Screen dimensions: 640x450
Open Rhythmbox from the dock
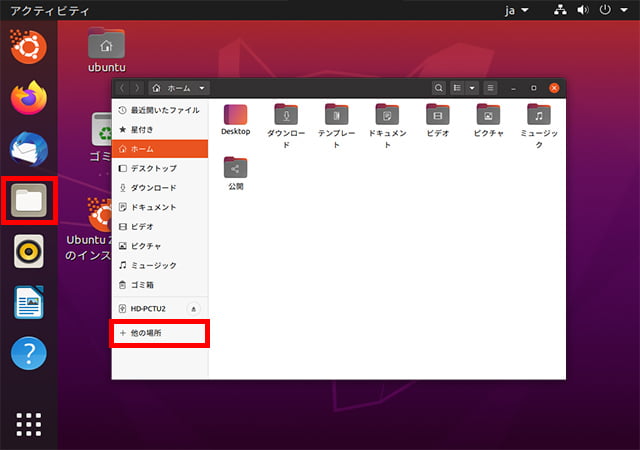pyautogui.click(x=29, y=251)
